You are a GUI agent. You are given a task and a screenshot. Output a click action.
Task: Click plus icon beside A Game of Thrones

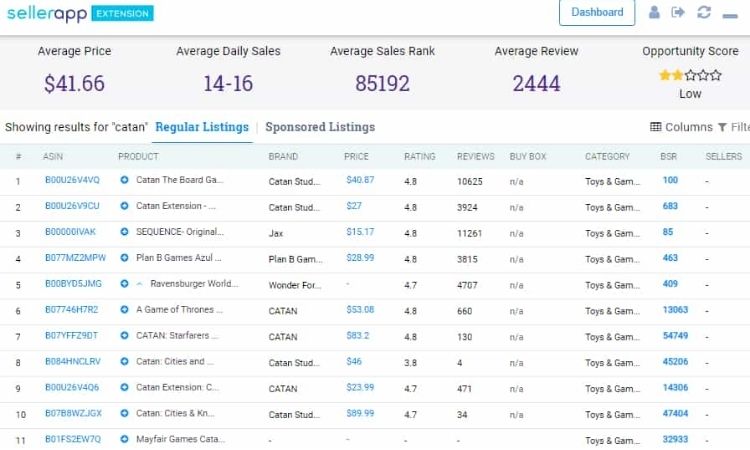coord(124,310)
